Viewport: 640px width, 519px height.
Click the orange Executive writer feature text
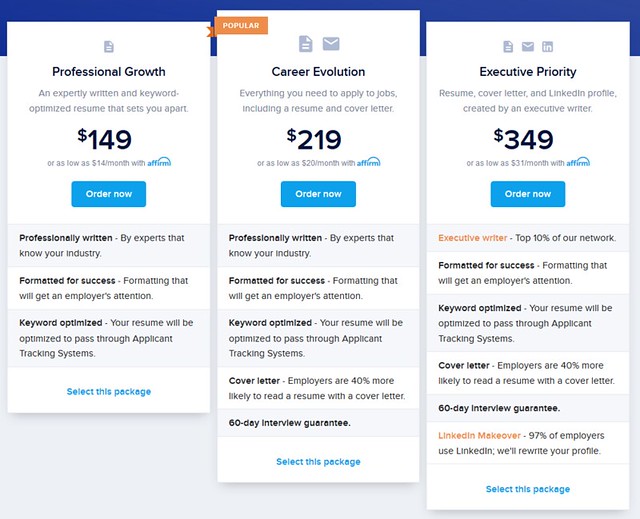pyautogui.click(x=474, y=239)
